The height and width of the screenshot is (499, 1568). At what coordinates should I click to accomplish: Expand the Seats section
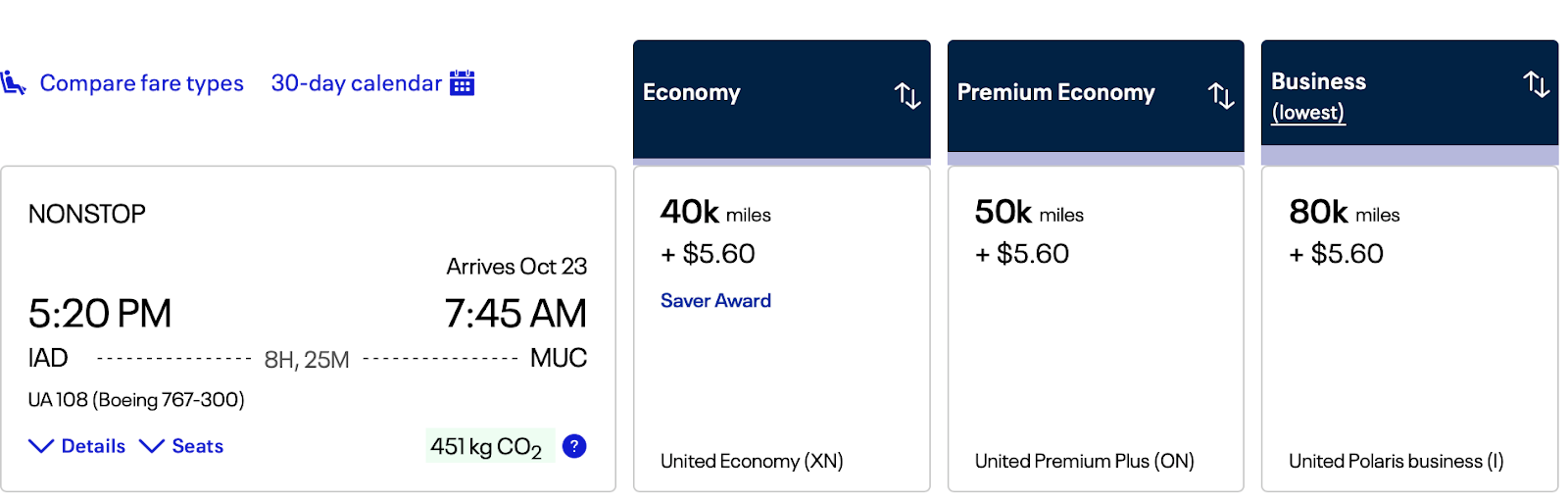(197, 447)
